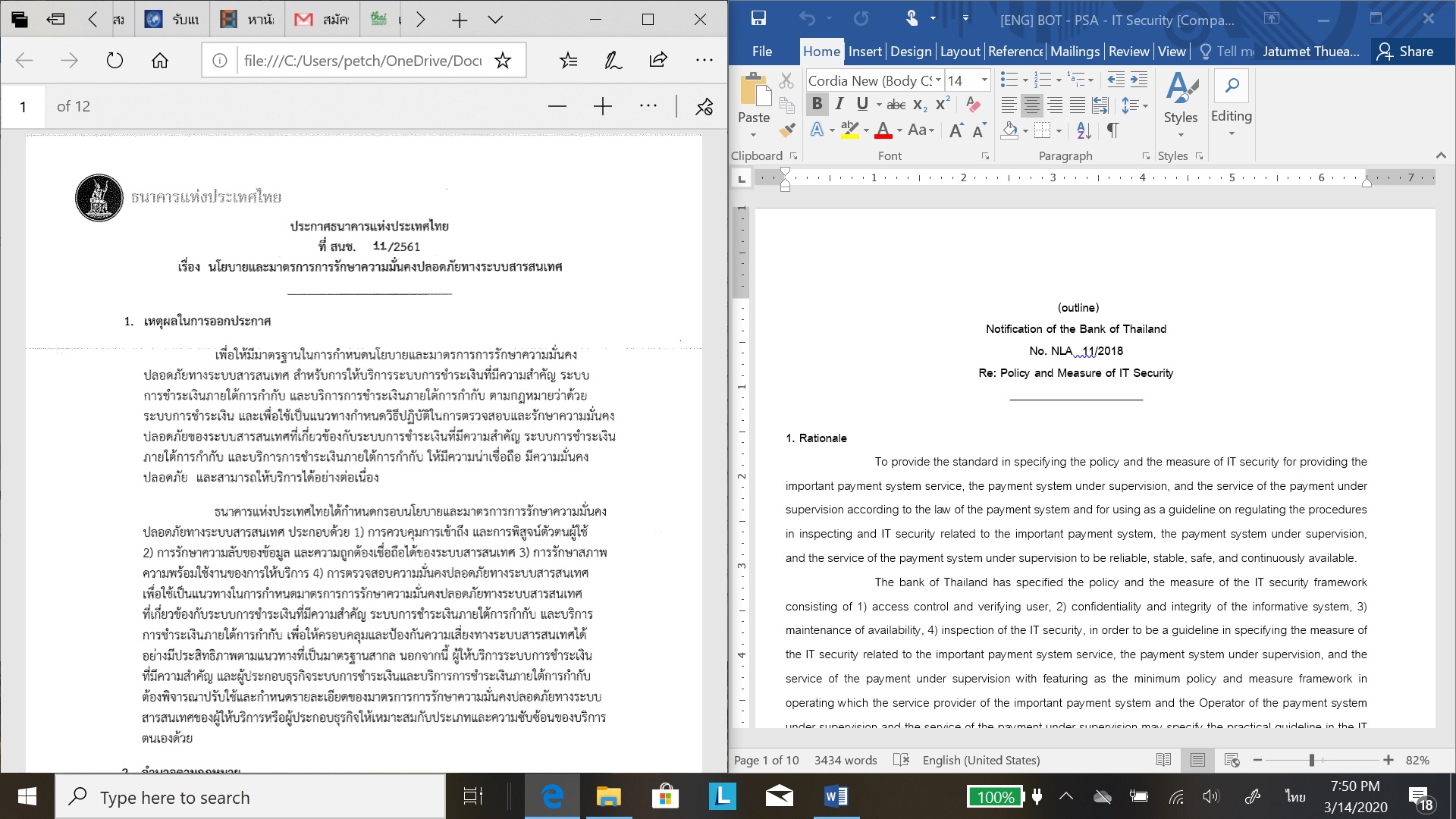Click the Format Painter brush icon

pos(787,130)
